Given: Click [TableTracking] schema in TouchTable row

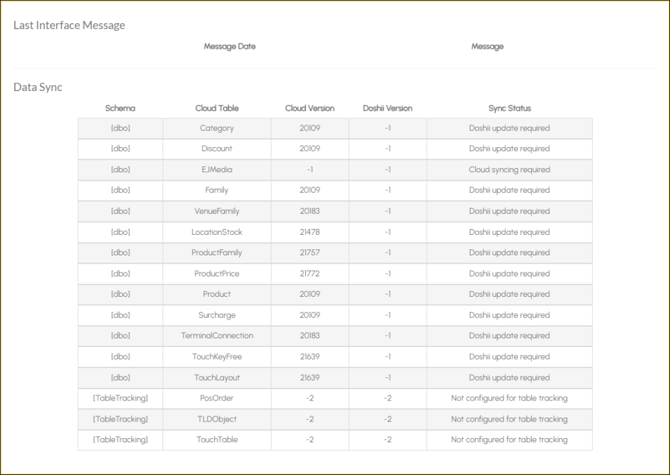Looking at the screenshot, I should (x=120, y=440).
